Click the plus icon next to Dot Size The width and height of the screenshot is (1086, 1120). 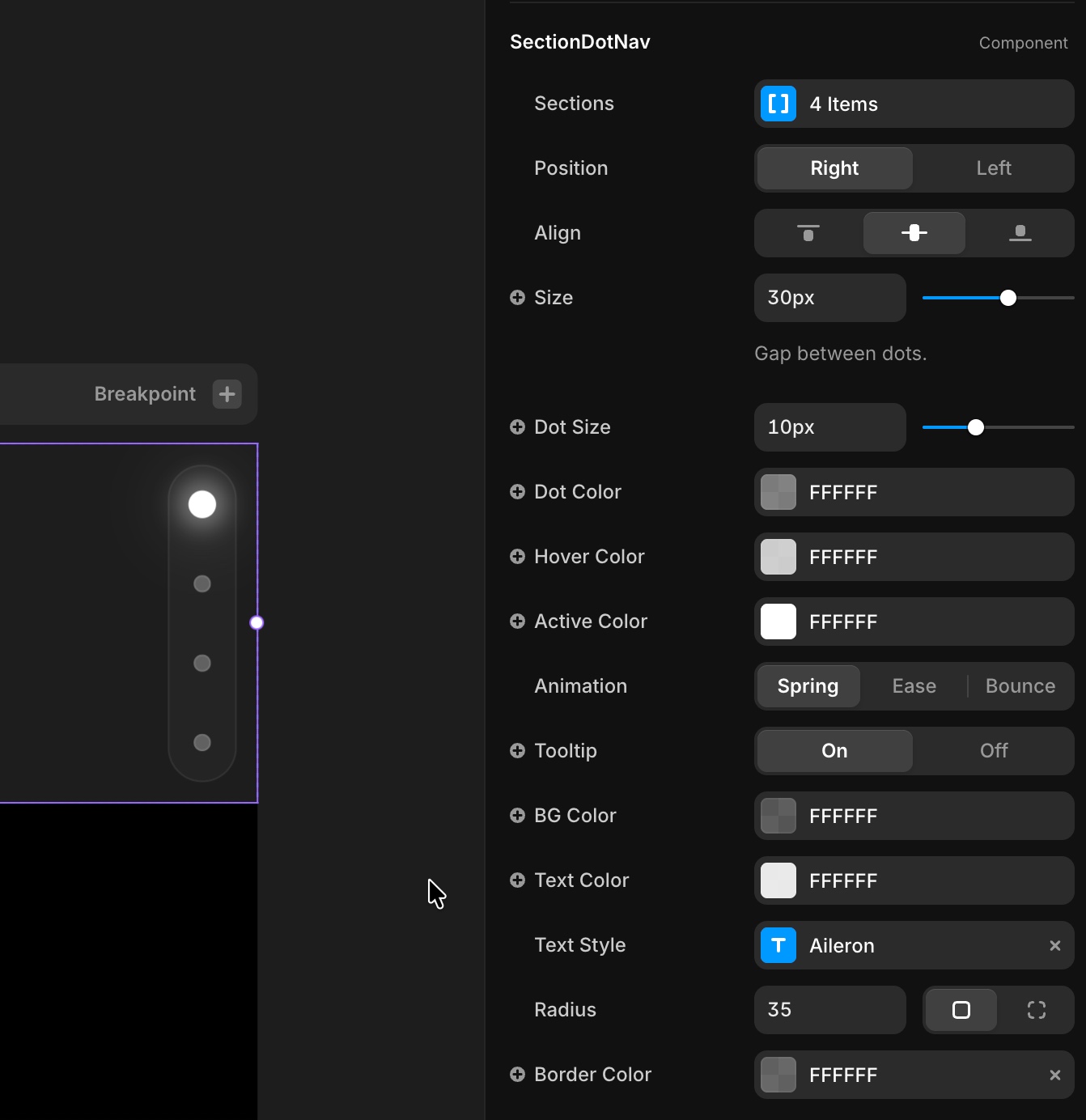click(x=518, y=426)
